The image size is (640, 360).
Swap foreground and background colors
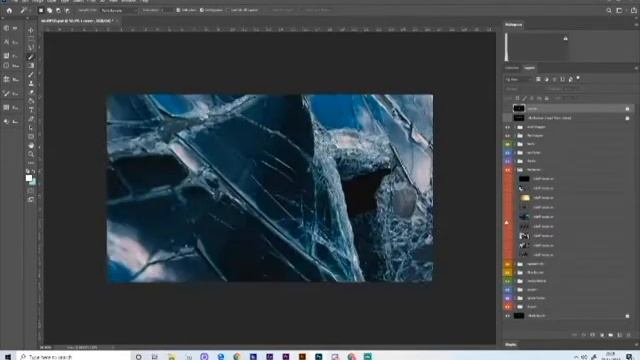click(x=33, y=172)
